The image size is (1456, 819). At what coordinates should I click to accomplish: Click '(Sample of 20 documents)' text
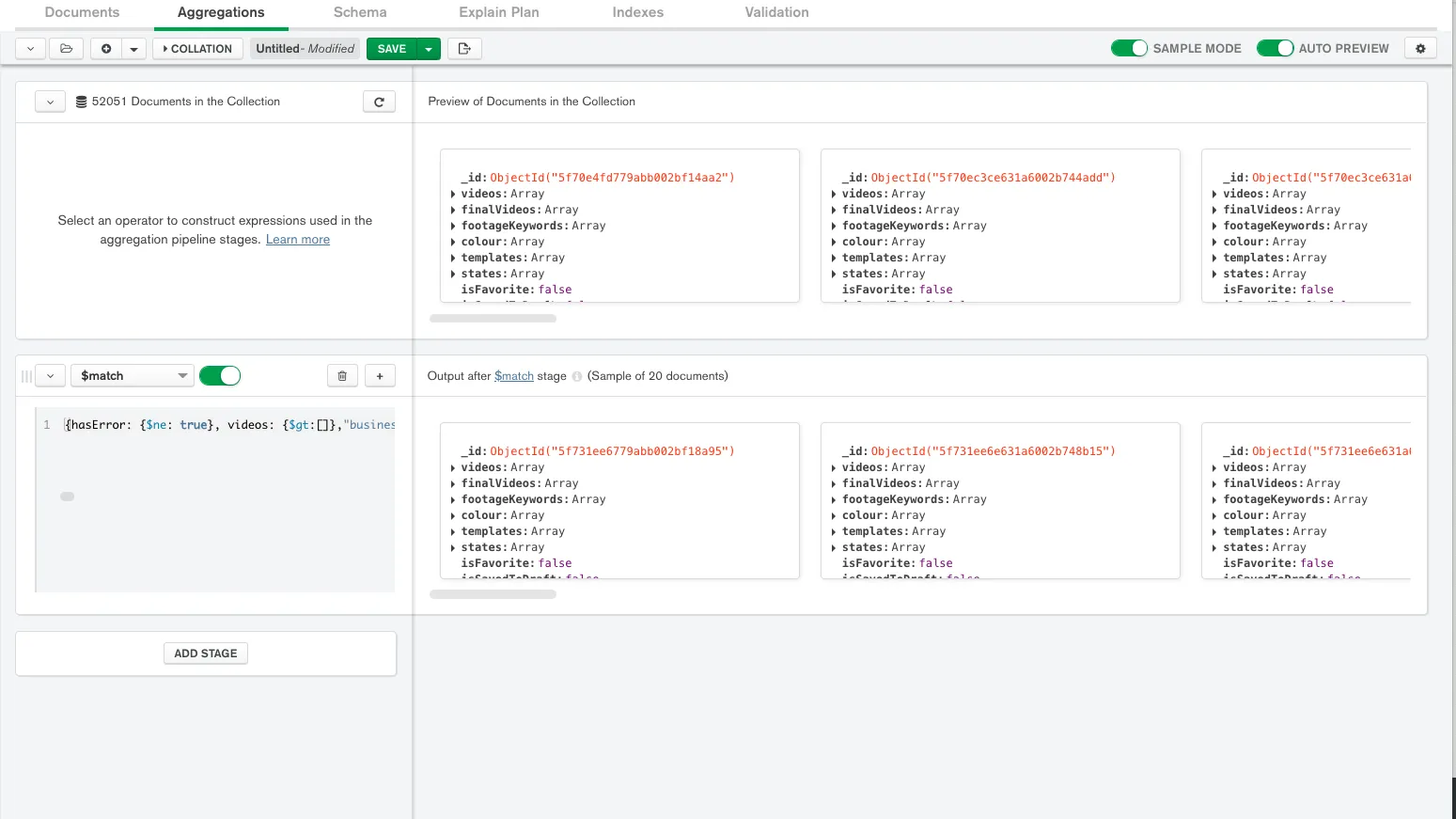(658, 376)
